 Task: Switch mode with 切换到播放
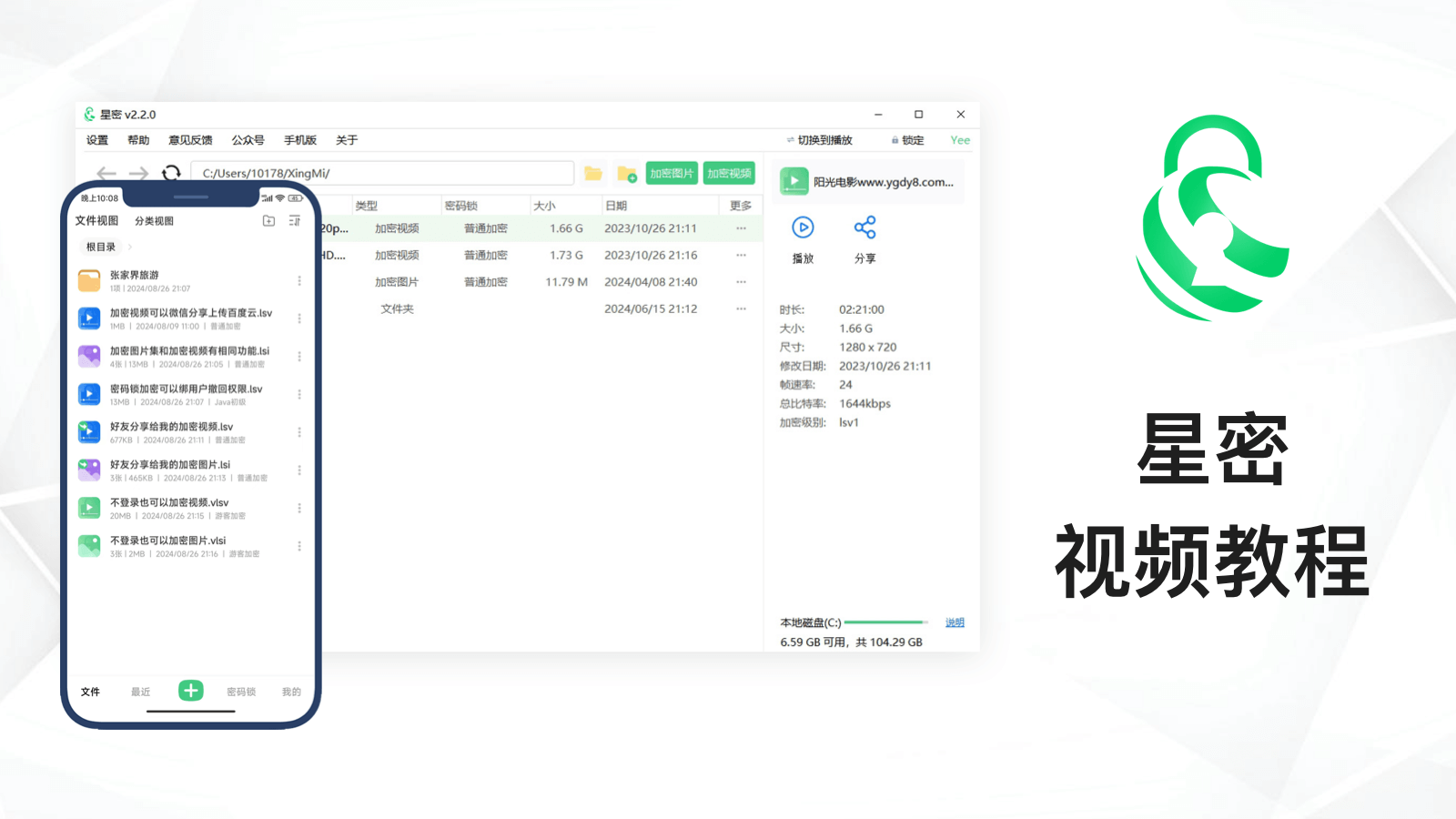point(819,140)
